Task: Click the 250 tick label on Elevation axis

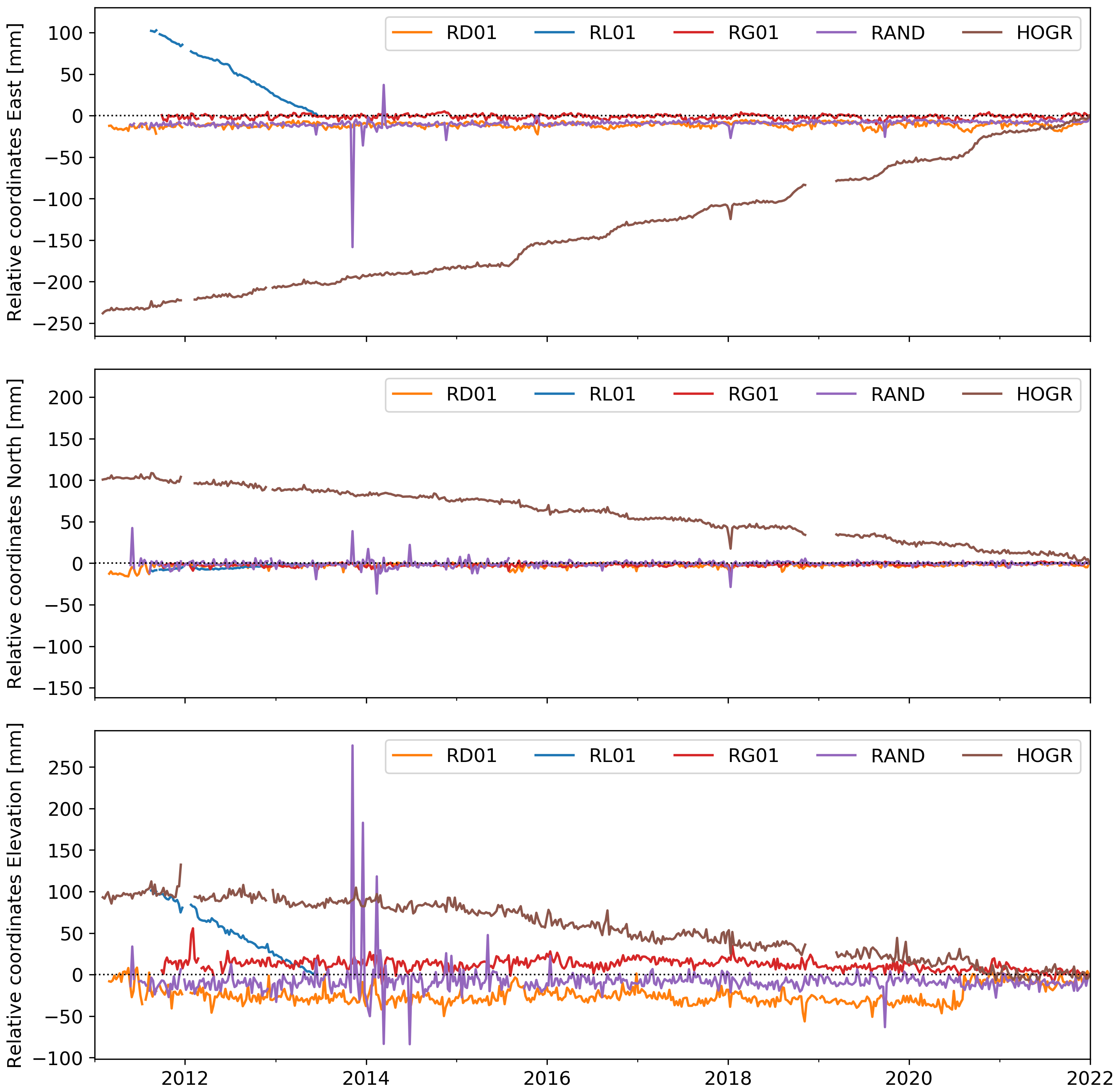Action: 66,767
